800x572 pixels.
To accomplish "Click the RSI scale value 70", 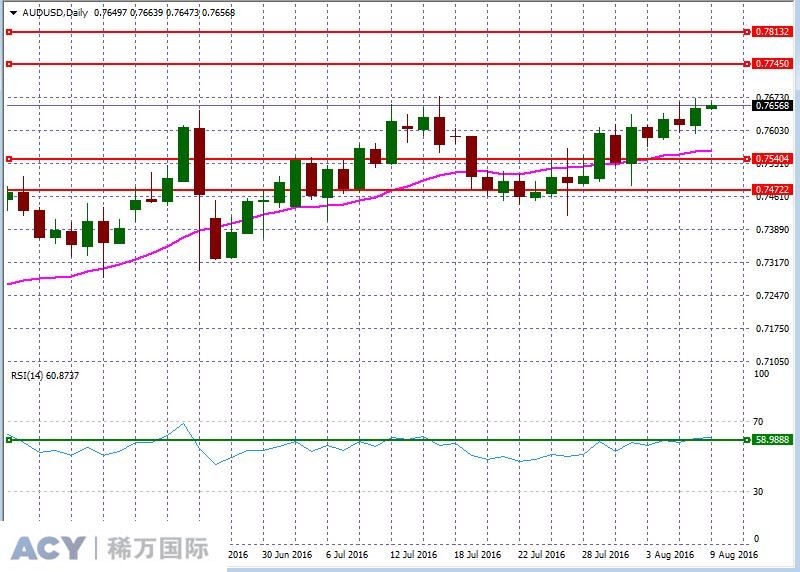I will click(759, 421).
